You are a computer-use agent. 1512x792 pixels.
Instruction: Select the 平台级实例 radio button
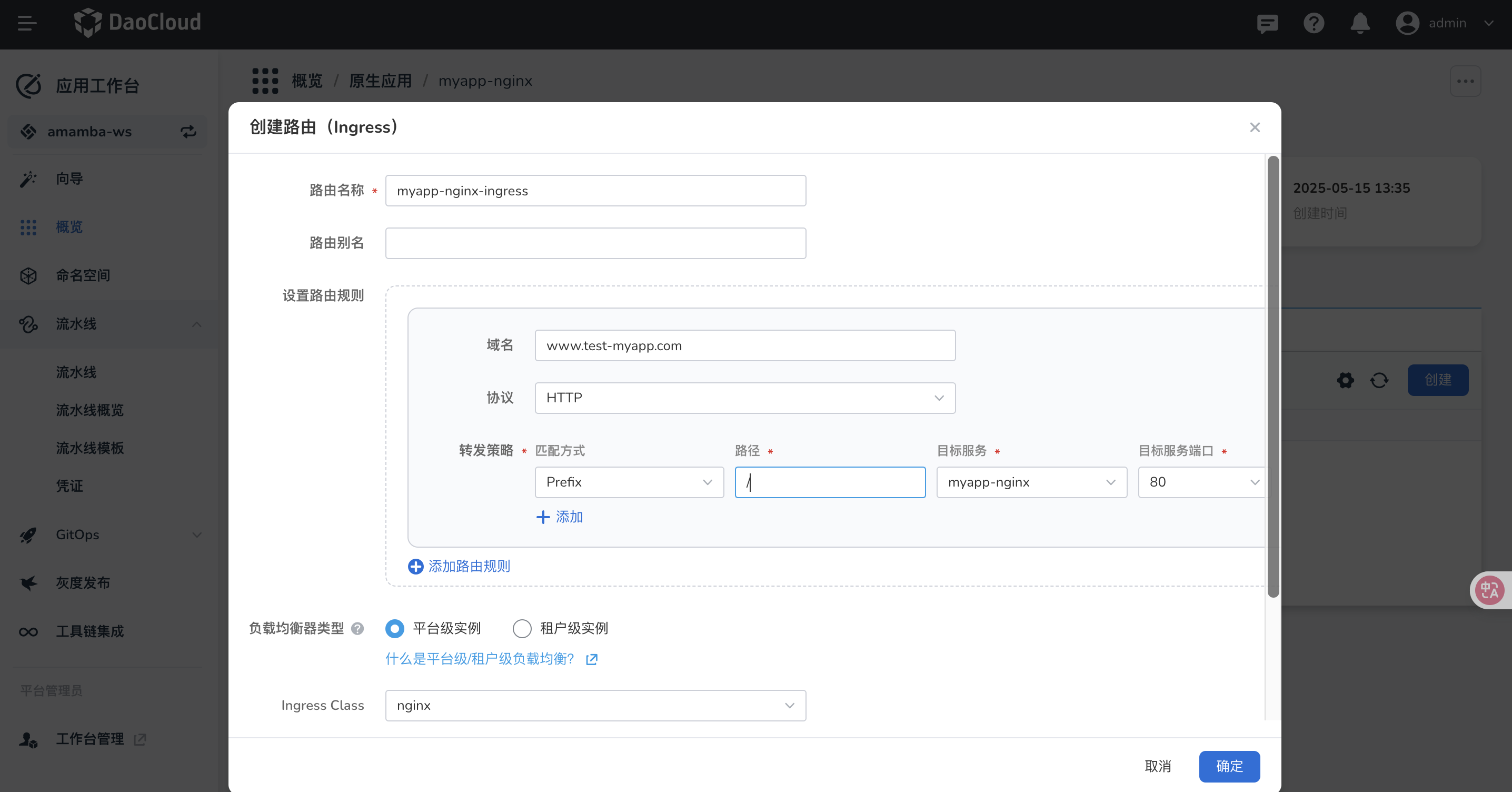point(395,629)
